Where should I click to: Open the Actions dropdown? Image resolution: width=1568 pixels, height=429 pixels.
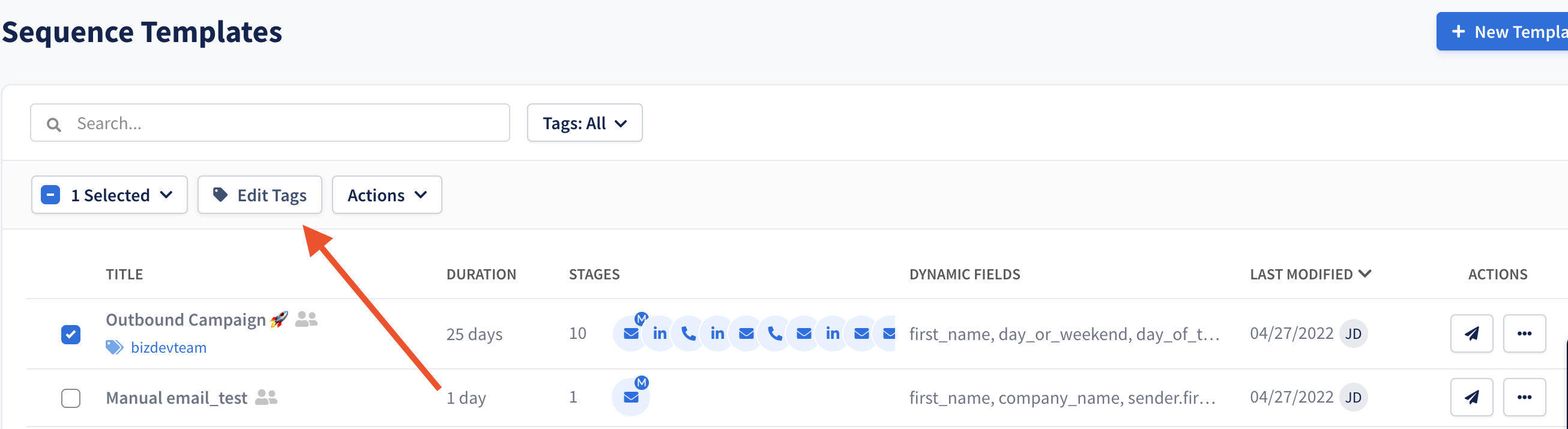(387, 195)
